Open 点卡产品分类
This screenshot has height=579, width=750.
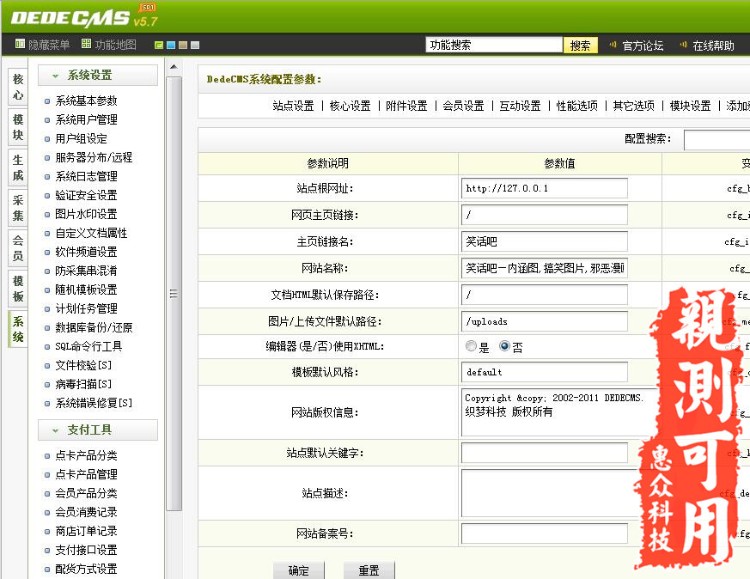pos(86,456)
